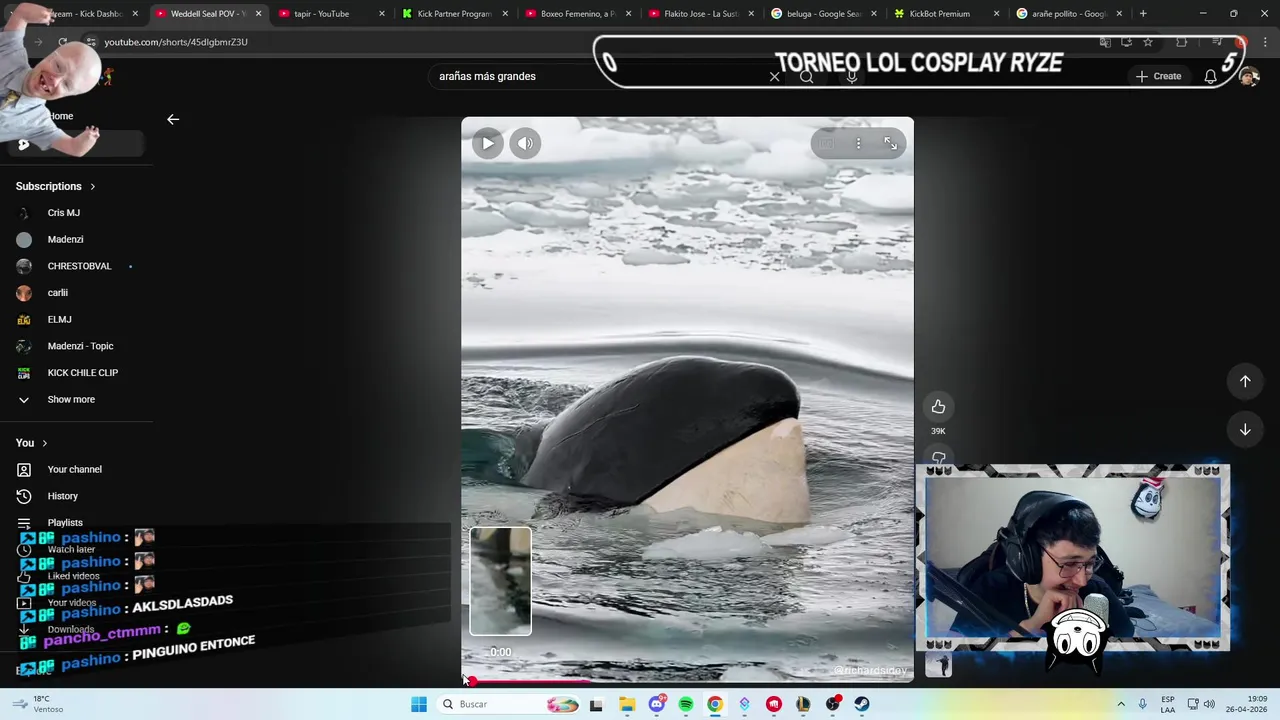Open Steam from the taskbar
Screen dimensions: 1280x720
(x=862, y=704)
